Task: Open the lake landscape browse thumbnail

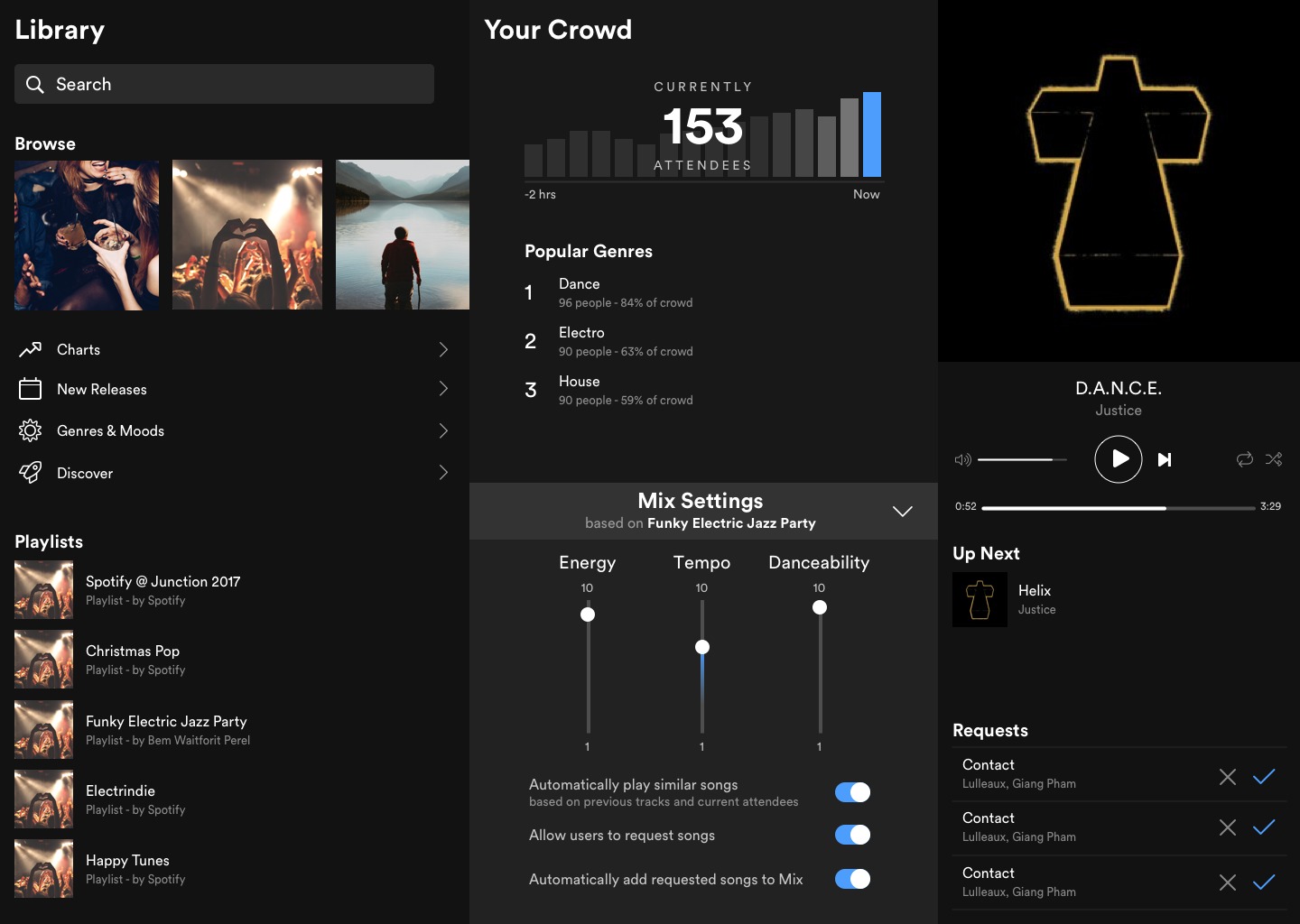Action: [403, 236]
